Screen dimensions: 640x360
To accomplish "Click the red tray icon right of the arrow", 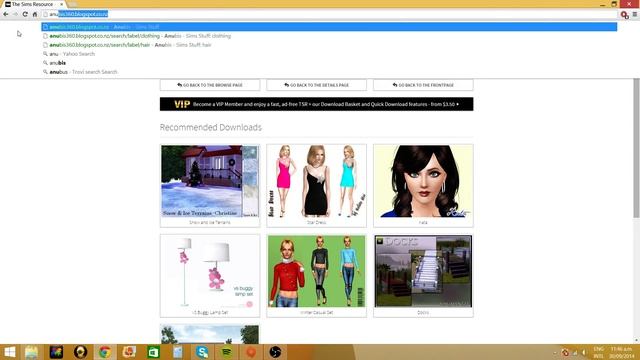I will pyautogui.click(x=565, y=352).
